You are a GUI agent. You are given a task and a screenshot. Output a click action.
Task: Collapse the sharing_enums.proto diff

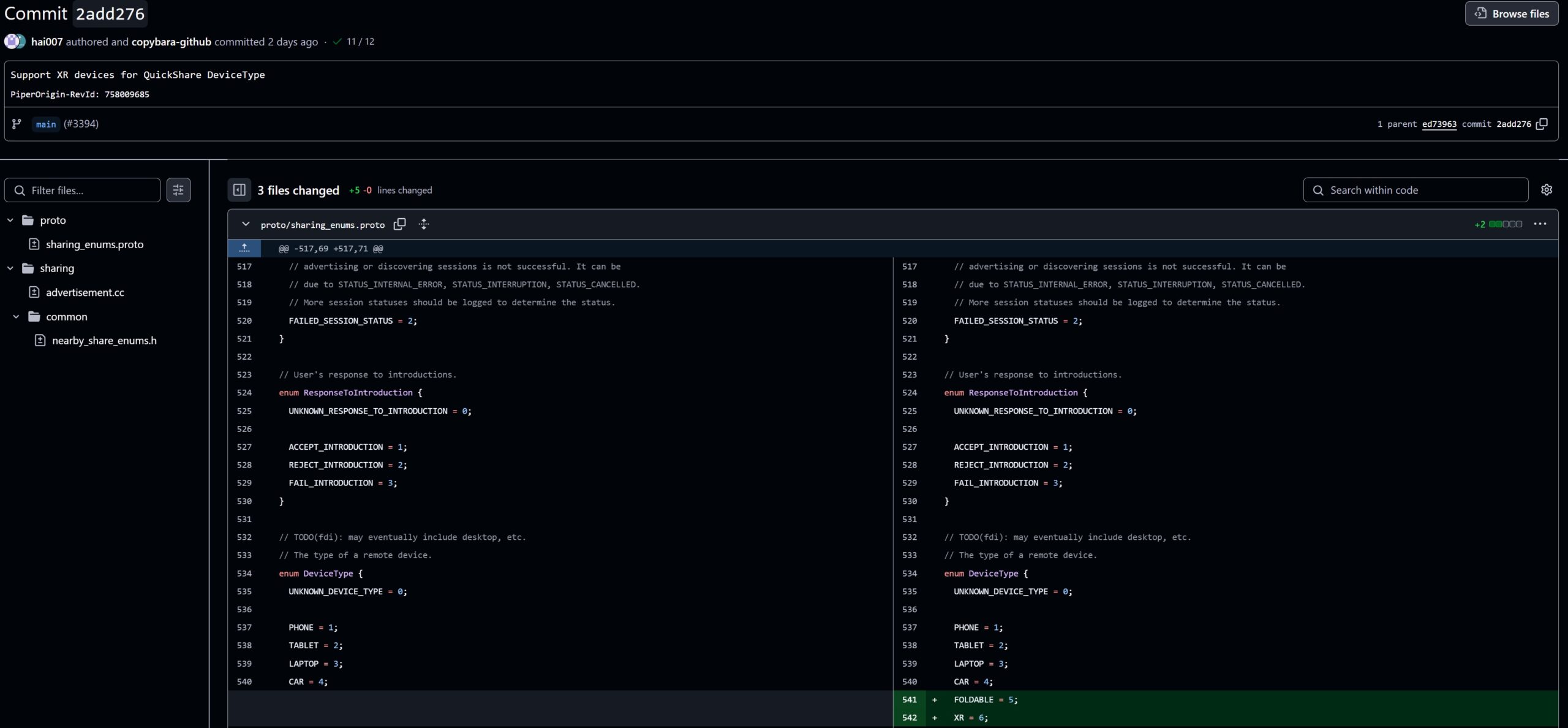click(246, 224)
